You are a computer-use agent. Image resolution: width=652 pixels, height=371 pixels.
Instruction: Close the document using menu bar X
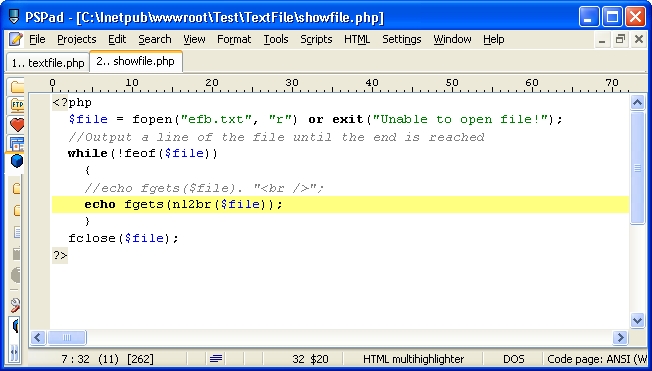pos(639,40)
